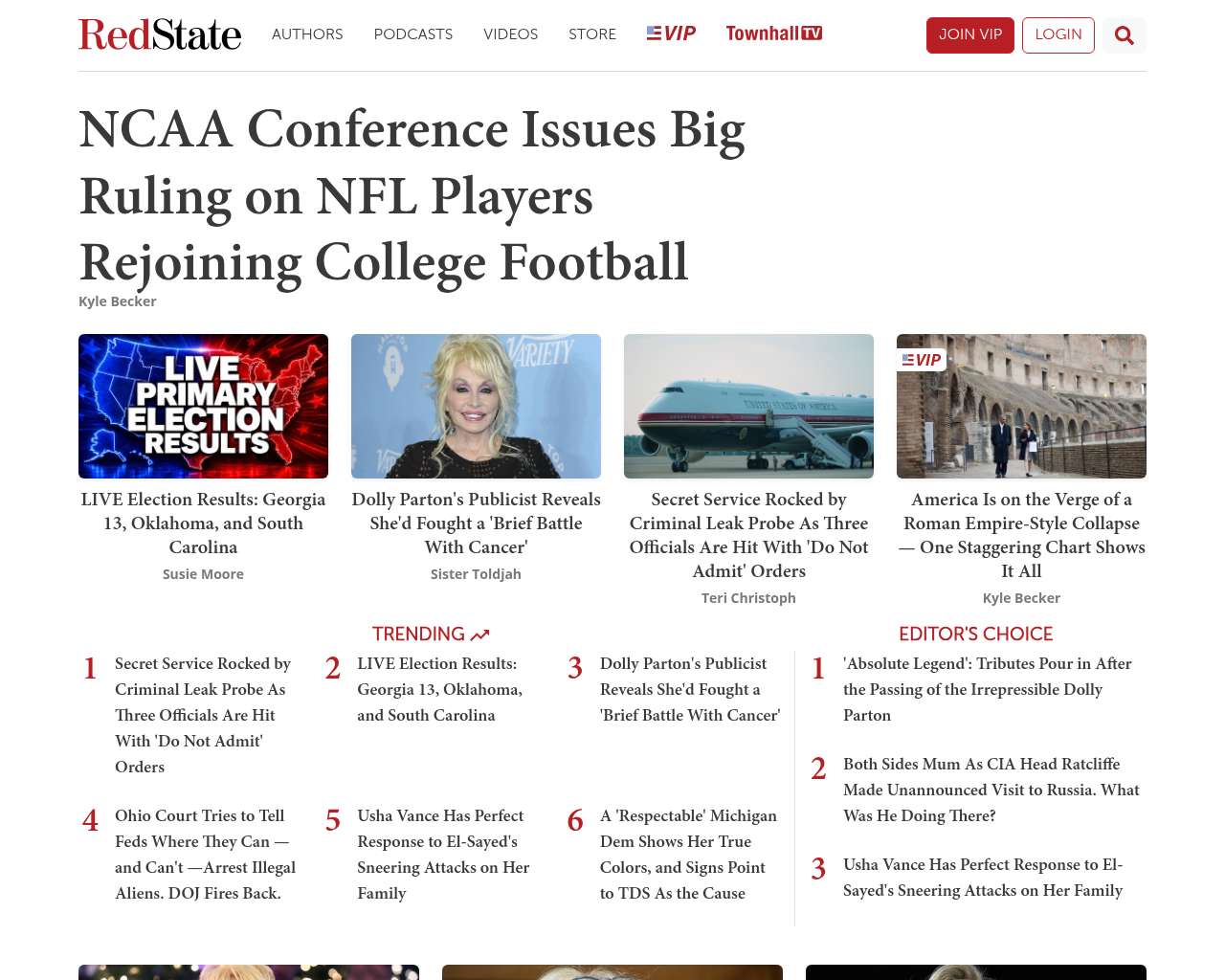Image resolution: width=1225 pixels, height=980 pixels.
Task: Click the trending arrow icon
Action: coord(479,635)
